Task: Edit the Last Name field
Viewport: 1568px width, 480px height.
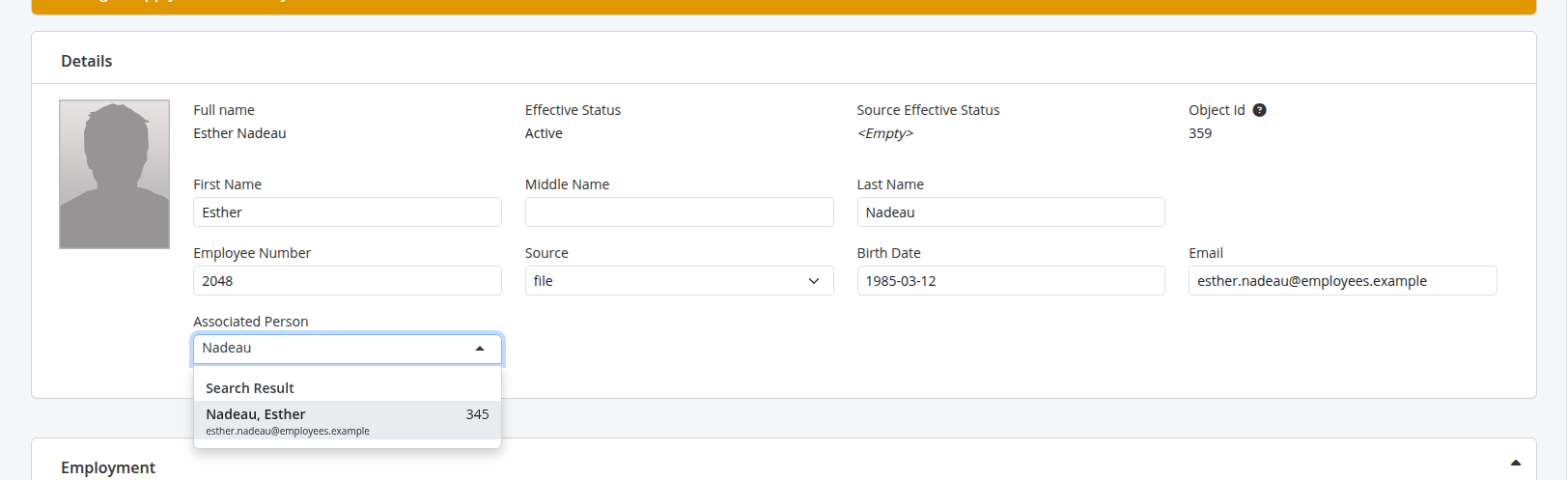Action: click(x=1011, y=212)
